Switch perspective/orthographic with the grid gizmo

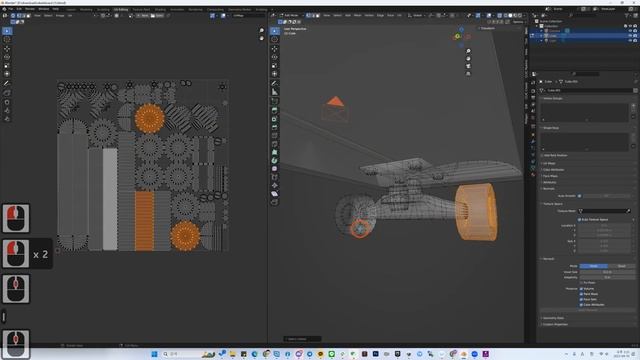pyautogui.click(x=468, y=74)
